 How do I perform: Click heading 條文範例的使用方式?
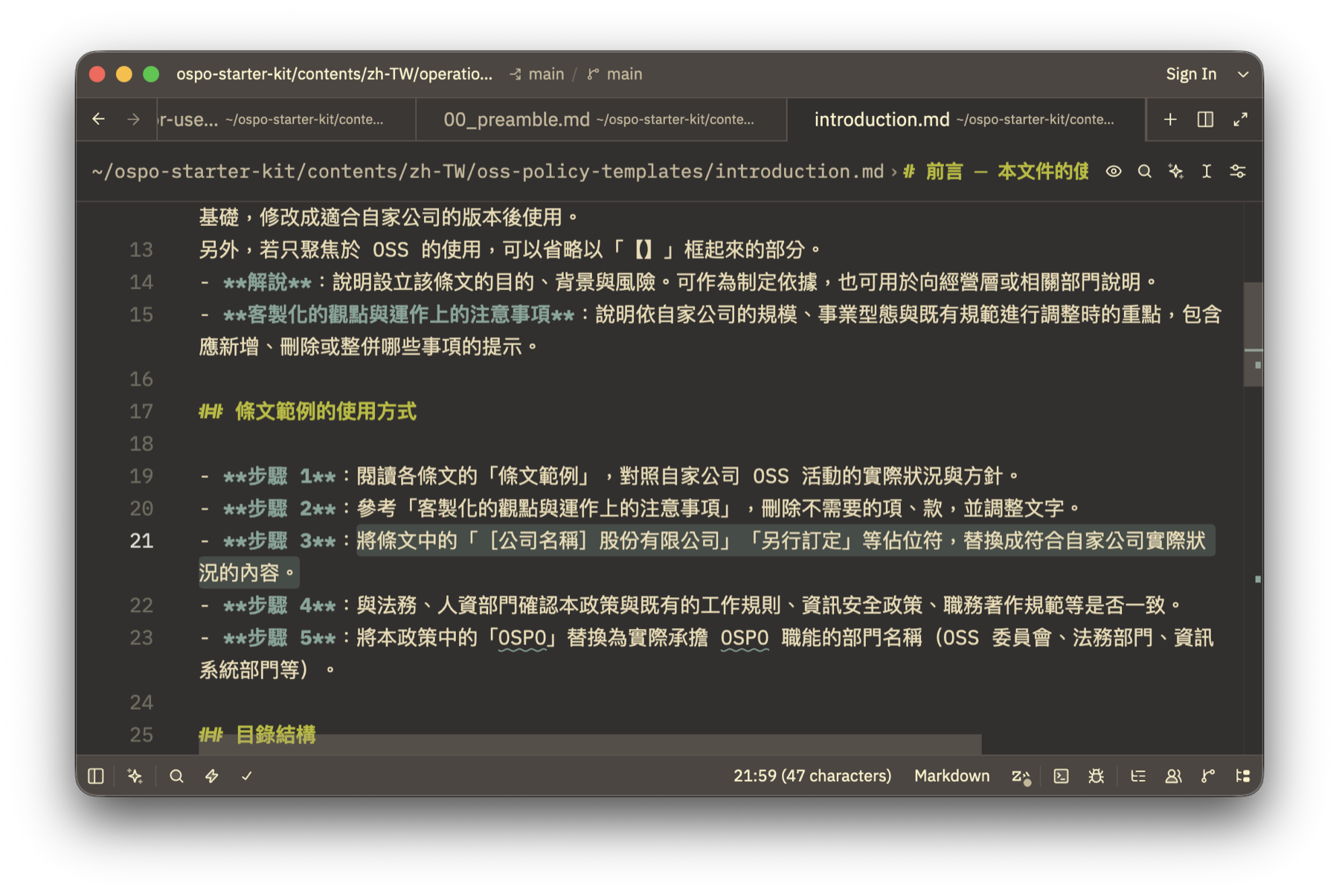pyautogui.click(x=326, y=411)
